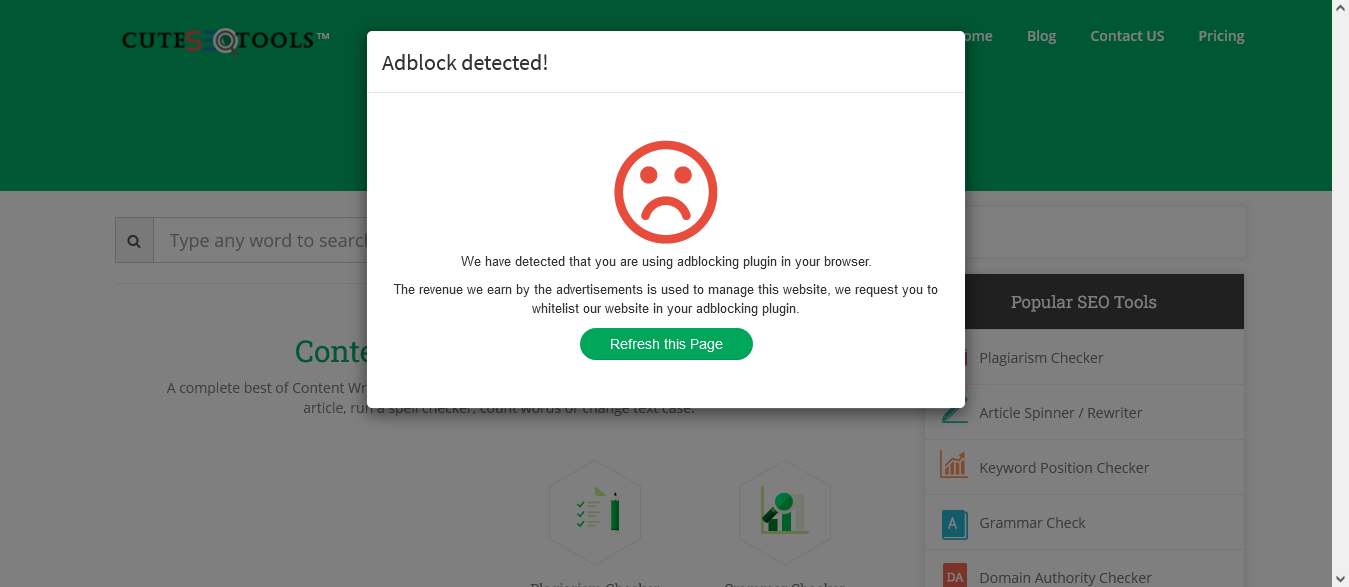Open the Plagiarism Checker sidebar link

[x=1041, y=358]
